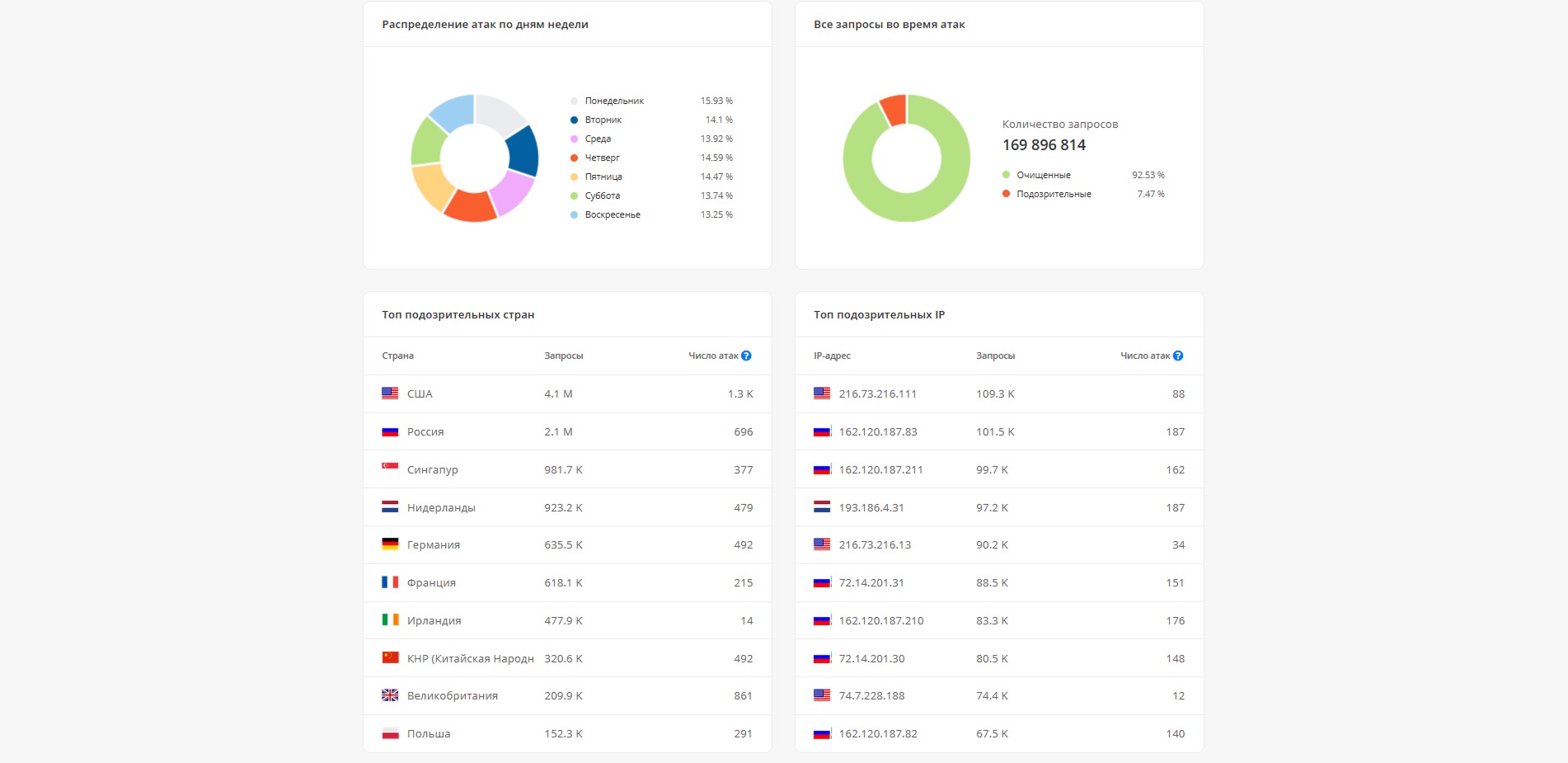This screenshot has width=1568, height=763.
Task: Click the Poland flag icon
Action: 390,733
